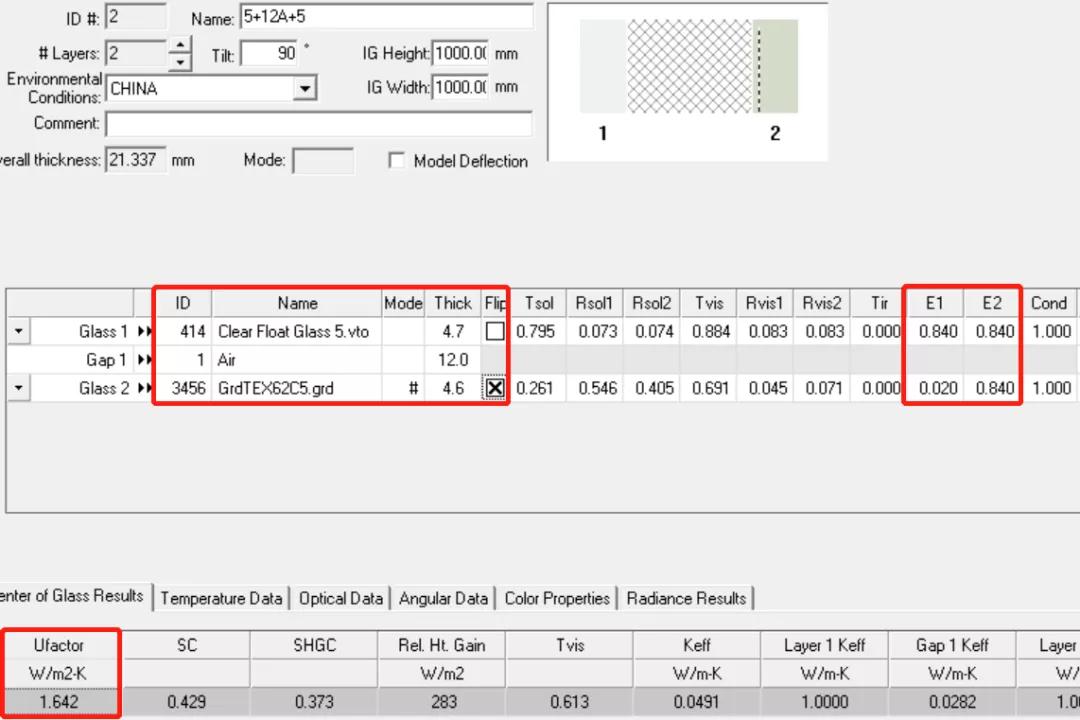The image size is (1080, 720).
Task: Click the glazing system preview diagram
Action: (688, 82)
